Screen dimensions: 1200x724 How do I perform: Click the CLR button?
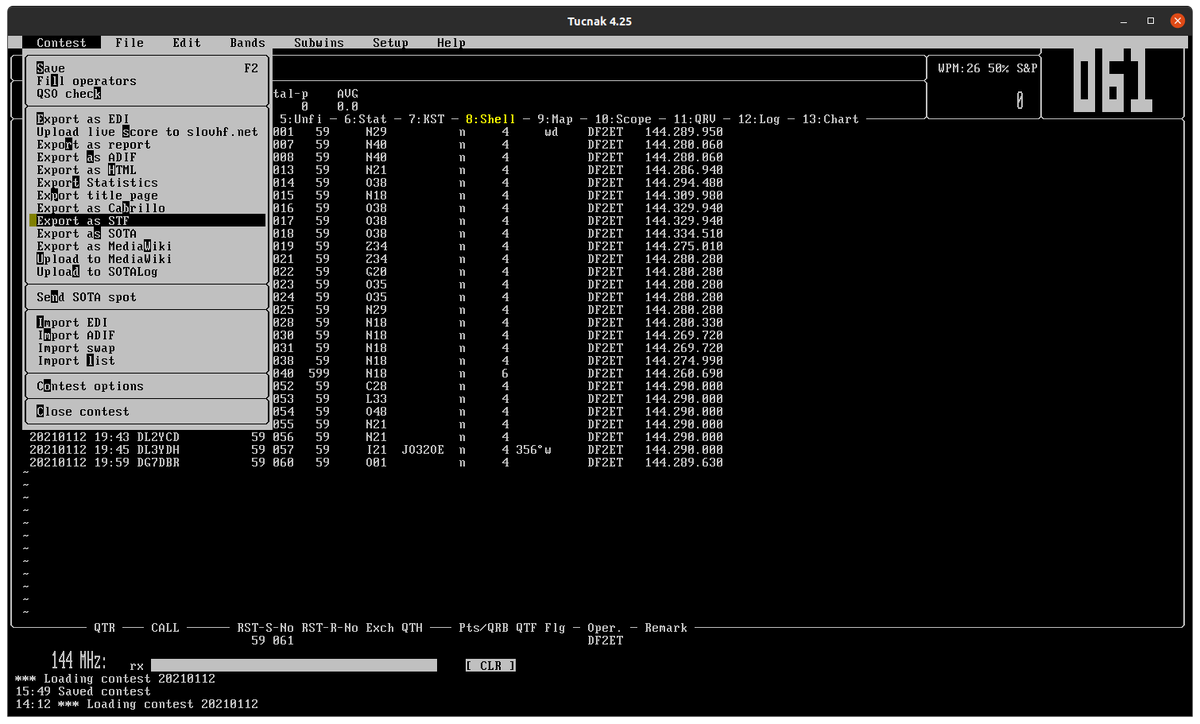[x=491, y=665]
